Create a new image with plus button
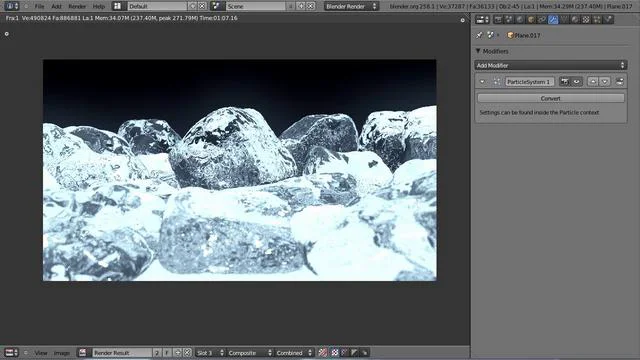Viewport: 640px width, 360px height. pos(178,353)
